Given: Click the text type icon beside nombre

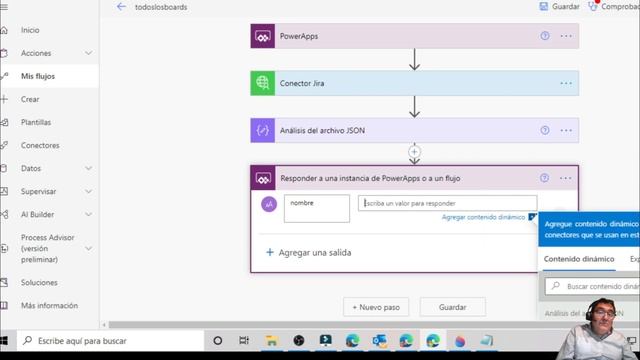Looking at the screenshot, I should (x=269, y=204).
